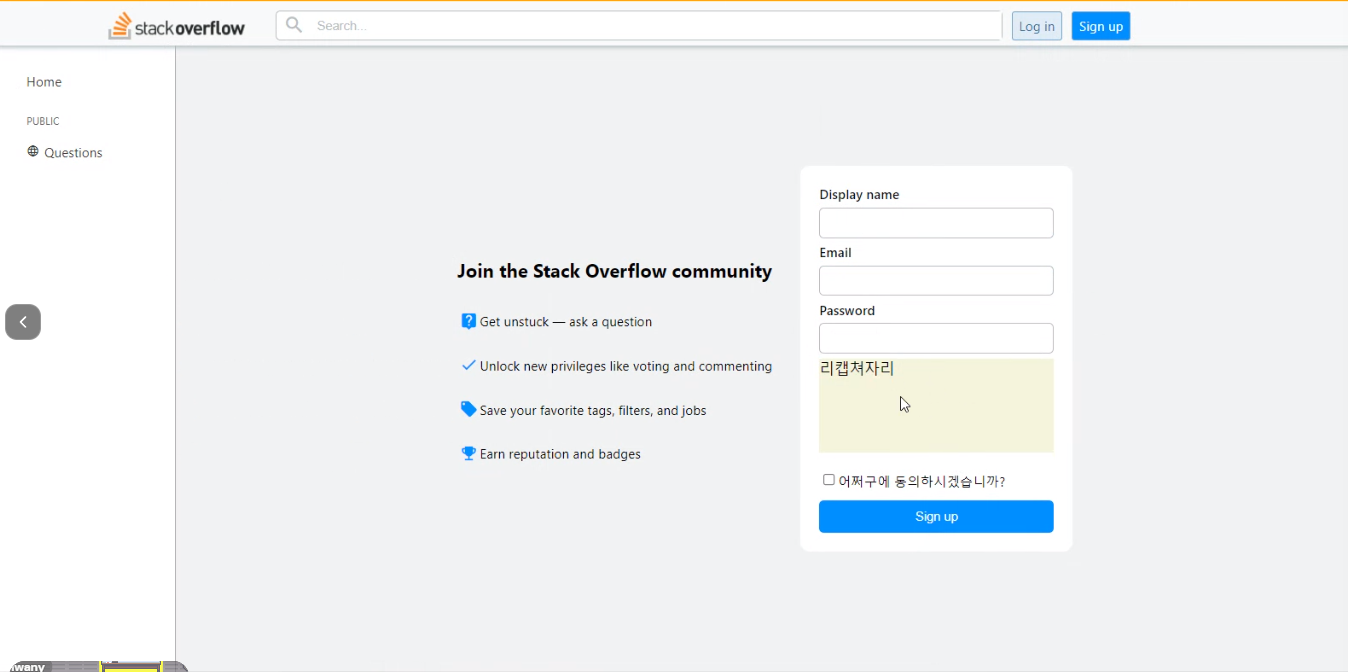Click the Log in button in header

[1037, 26]
